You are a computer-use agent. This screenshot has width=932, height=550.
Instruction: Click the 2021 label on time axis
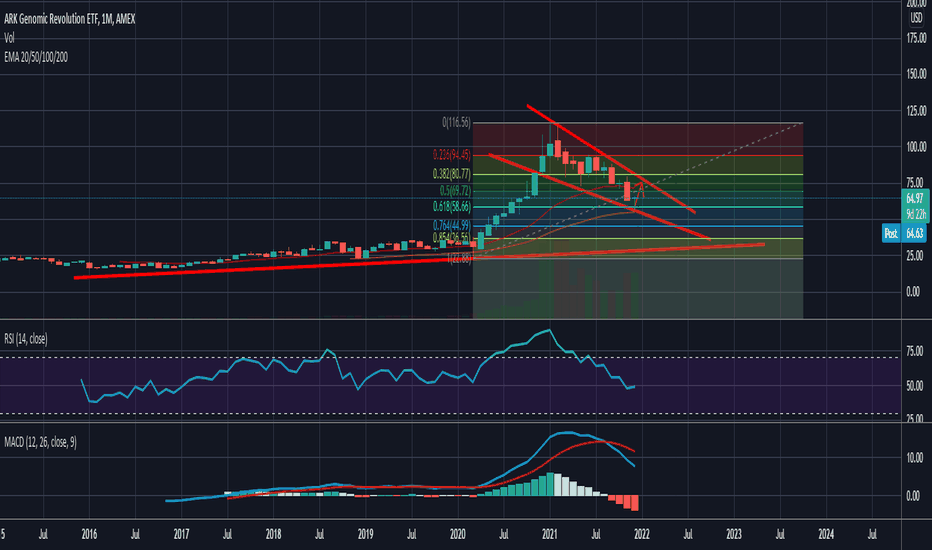pyautogui.click(x=550, y=534)
